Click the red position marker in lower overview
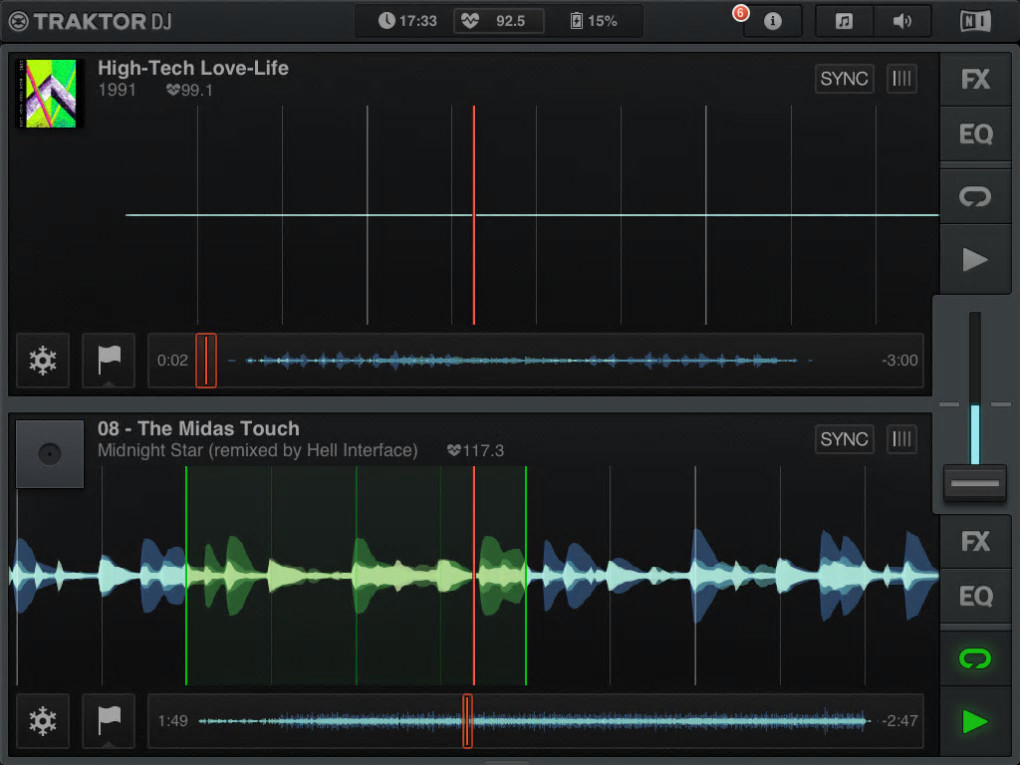 (467, 721)
